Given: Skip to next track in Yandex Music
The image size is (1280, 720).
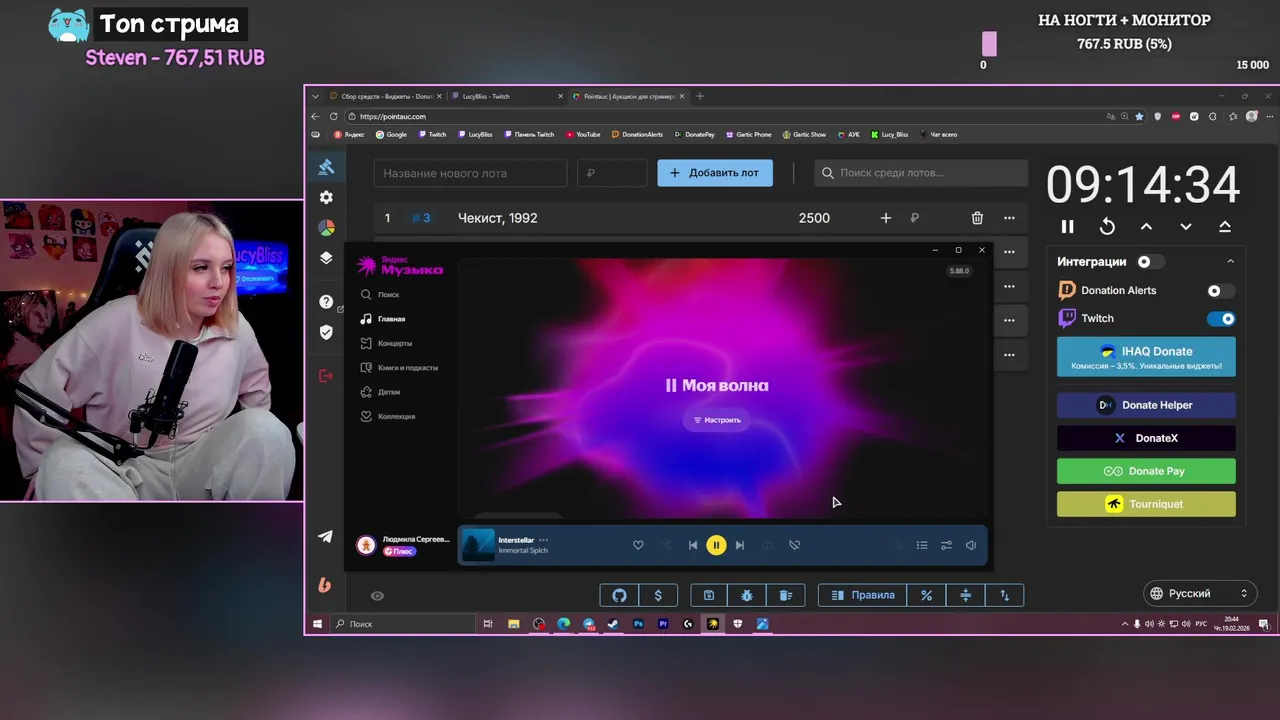Looking at the screenshot, I should (x=740, y=545).
